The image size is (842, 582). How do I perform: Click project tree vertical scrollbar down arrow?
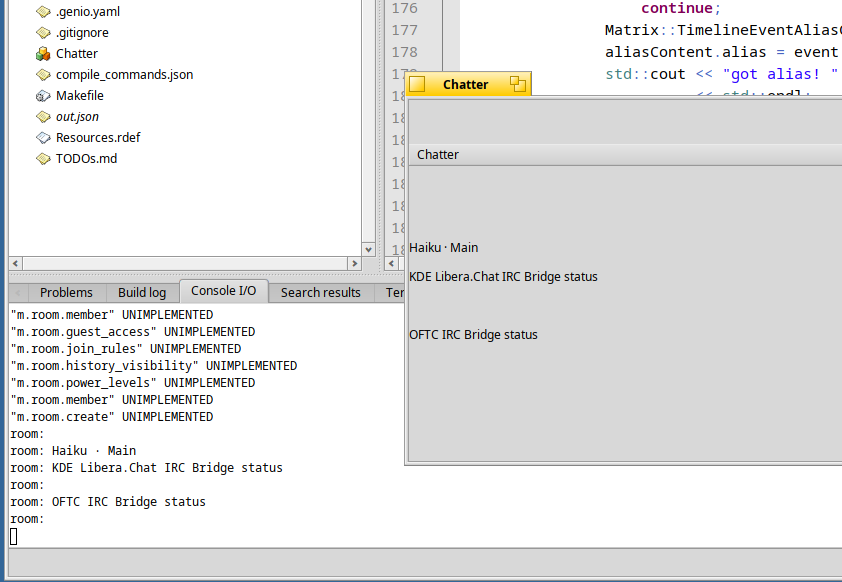coord(368,249)
